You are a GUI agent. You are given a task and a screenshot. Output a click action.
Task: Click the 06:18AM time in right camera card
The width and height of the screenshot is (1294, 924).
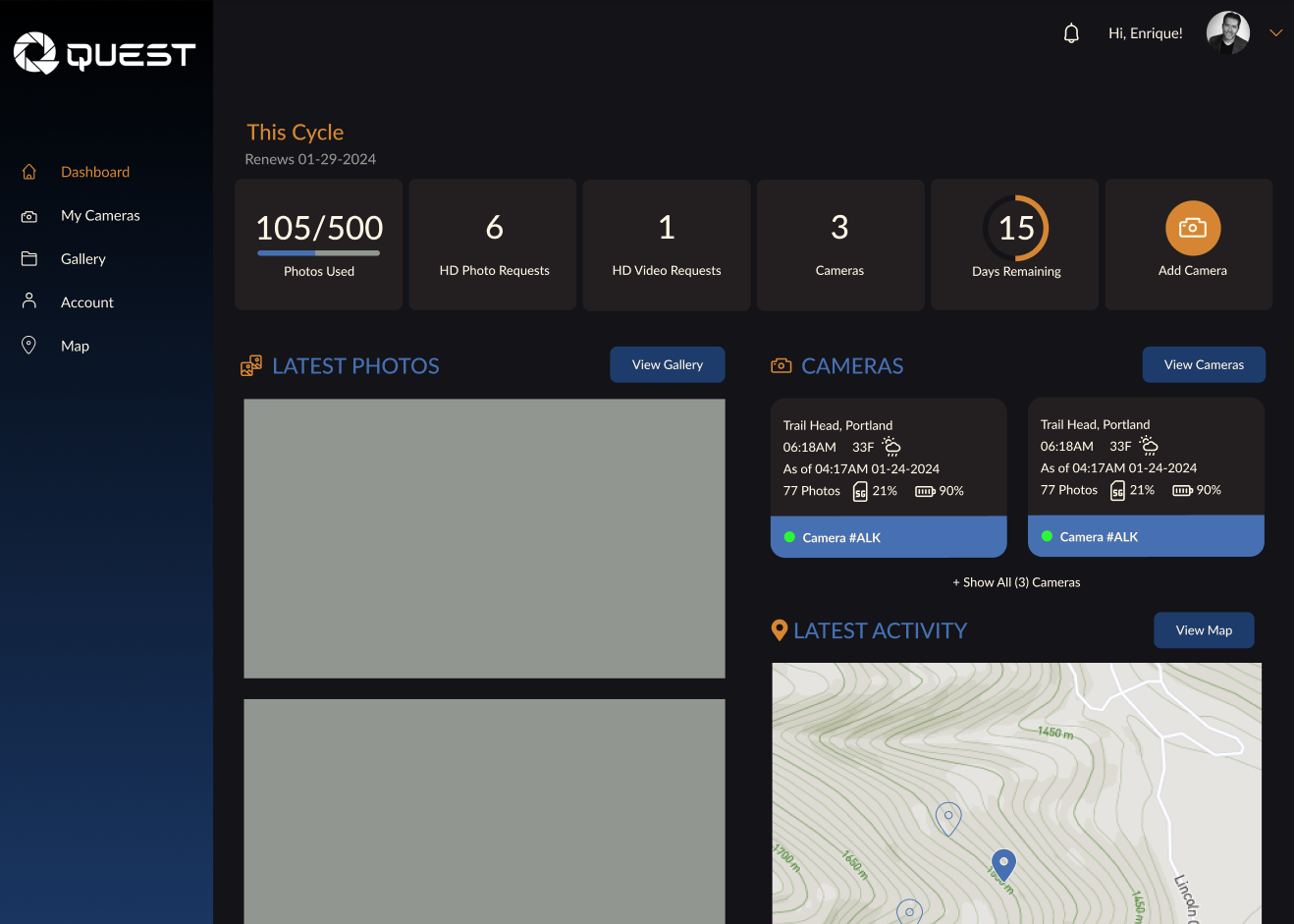tap(1067, 446)
